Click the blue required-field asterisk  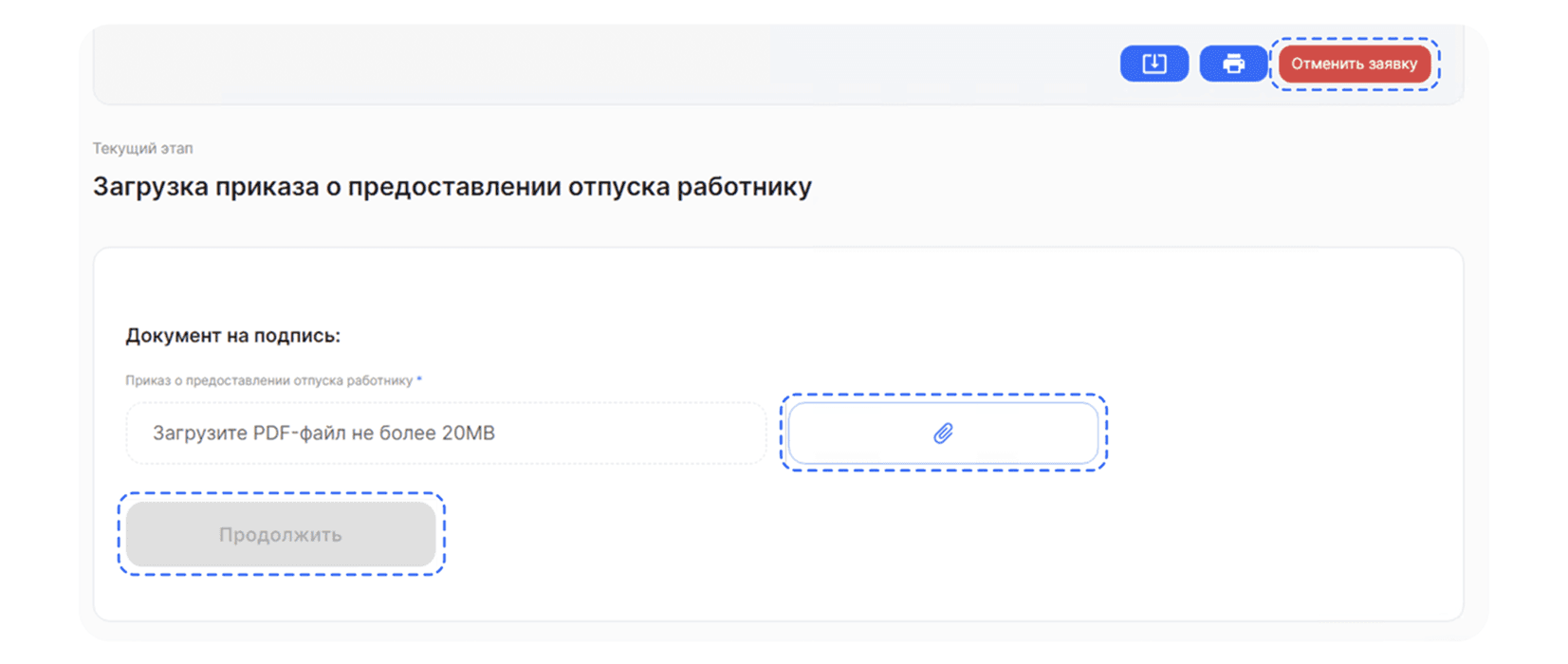(419, 379)
